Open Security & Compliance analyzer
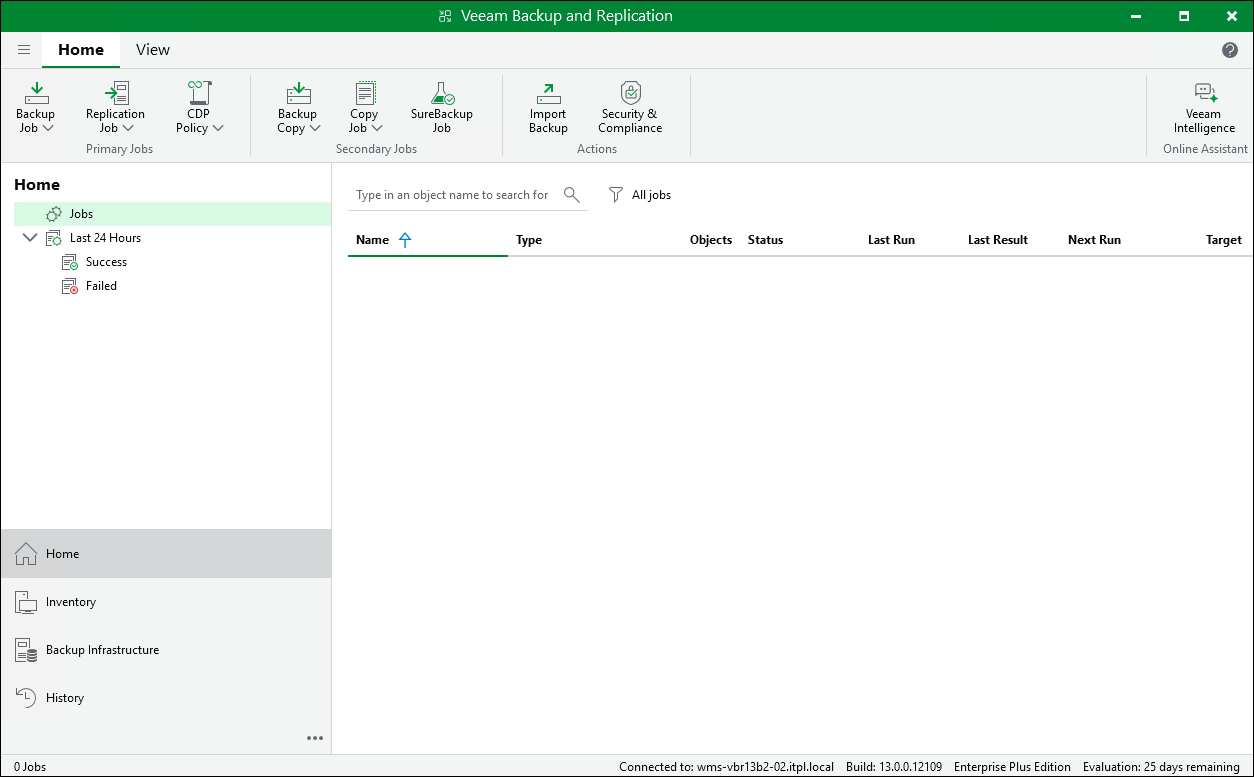This screenshot has width=1254, height=777. click(x=630, y=107)
